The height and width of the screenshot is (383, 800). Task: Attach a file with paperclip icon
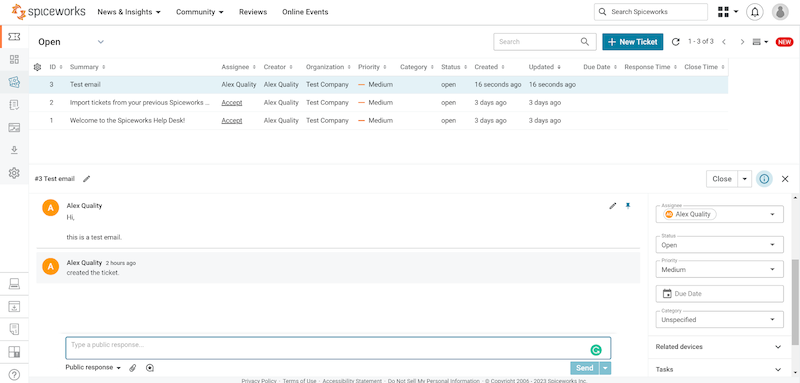[133, 368]
